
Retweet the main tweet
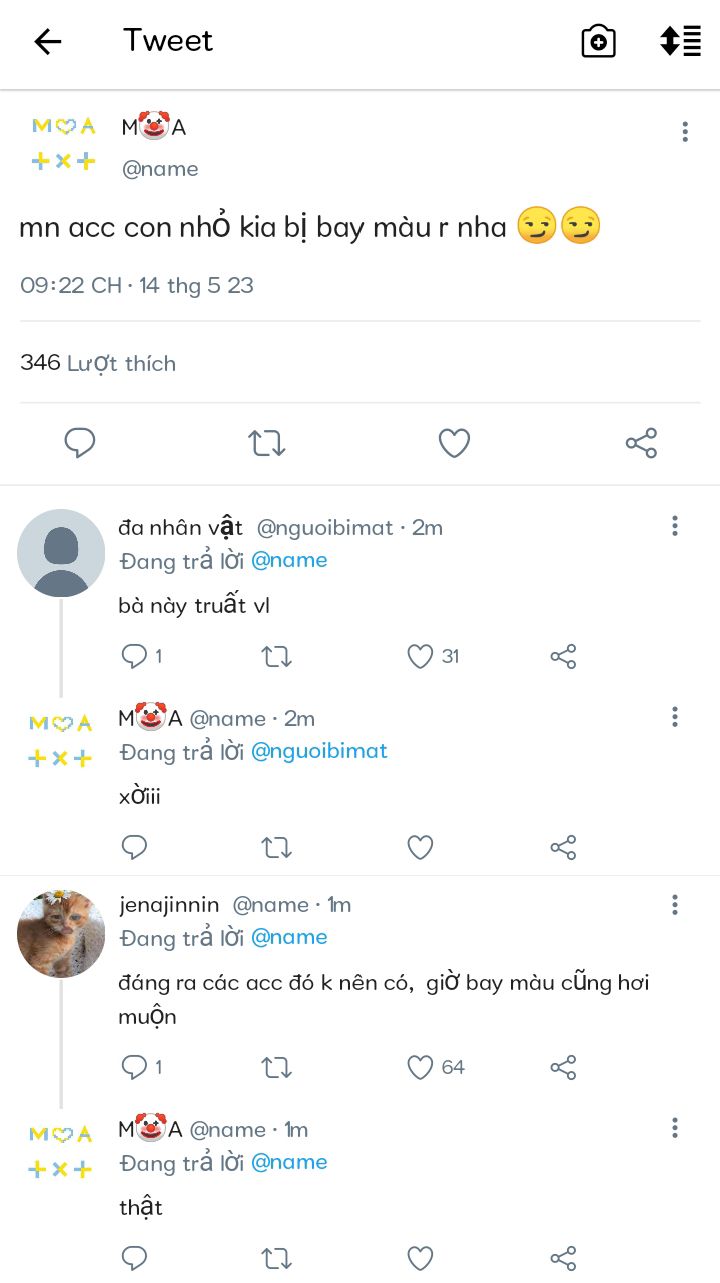click(267, 443)
